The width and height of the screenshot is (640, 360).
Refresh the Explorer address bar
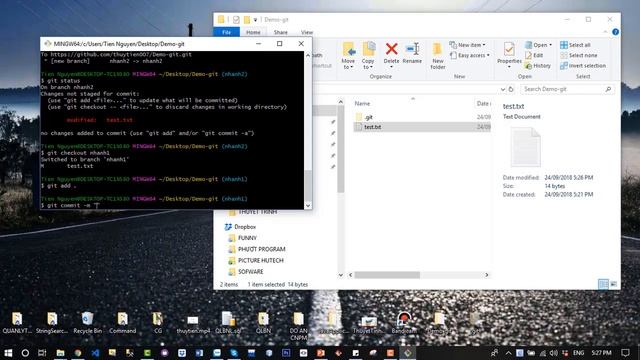pyautogui.click(x=511, y=89)
